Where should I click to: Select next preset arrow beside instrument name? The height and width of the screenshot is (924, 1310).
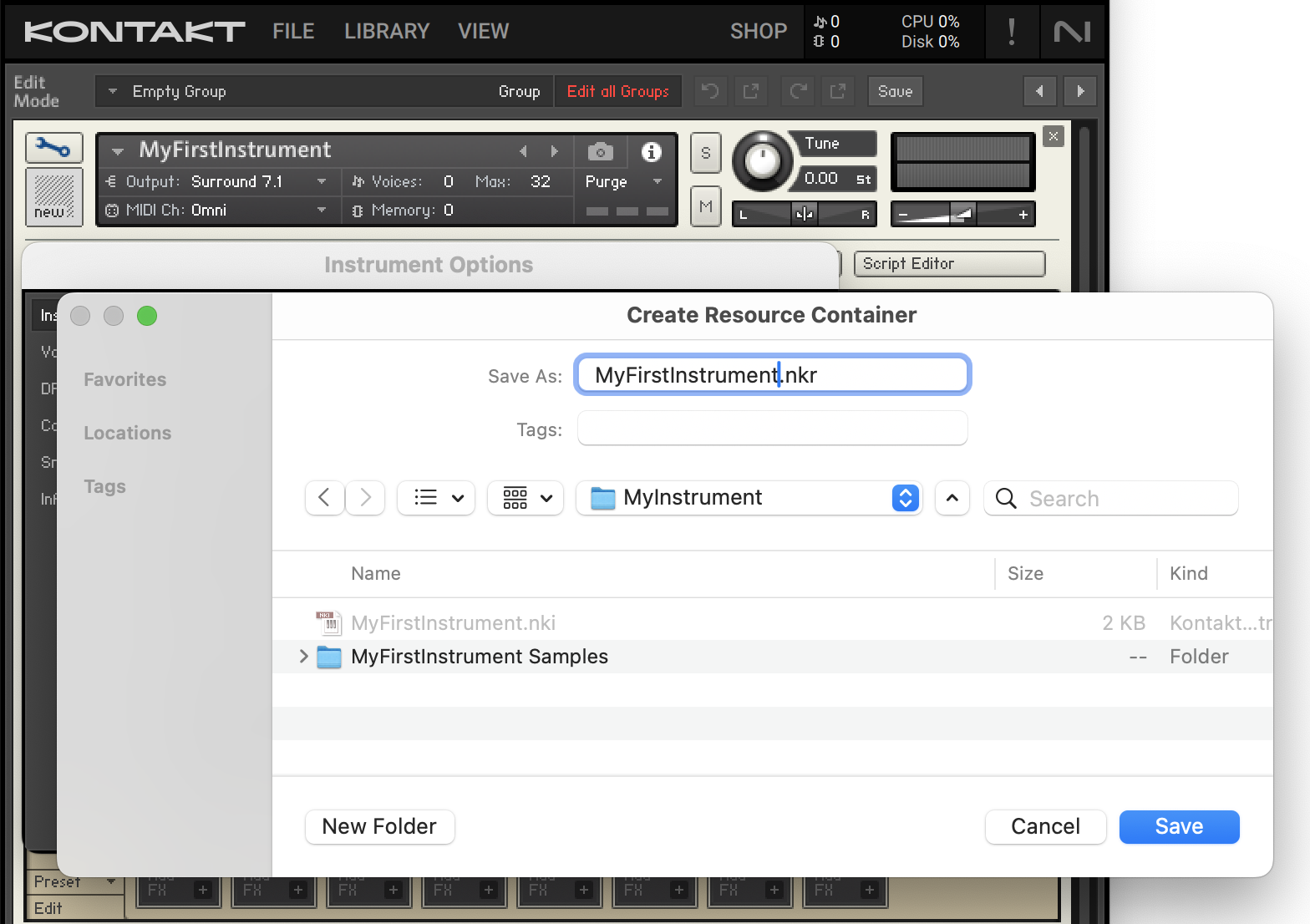click(x=554, y=151)
